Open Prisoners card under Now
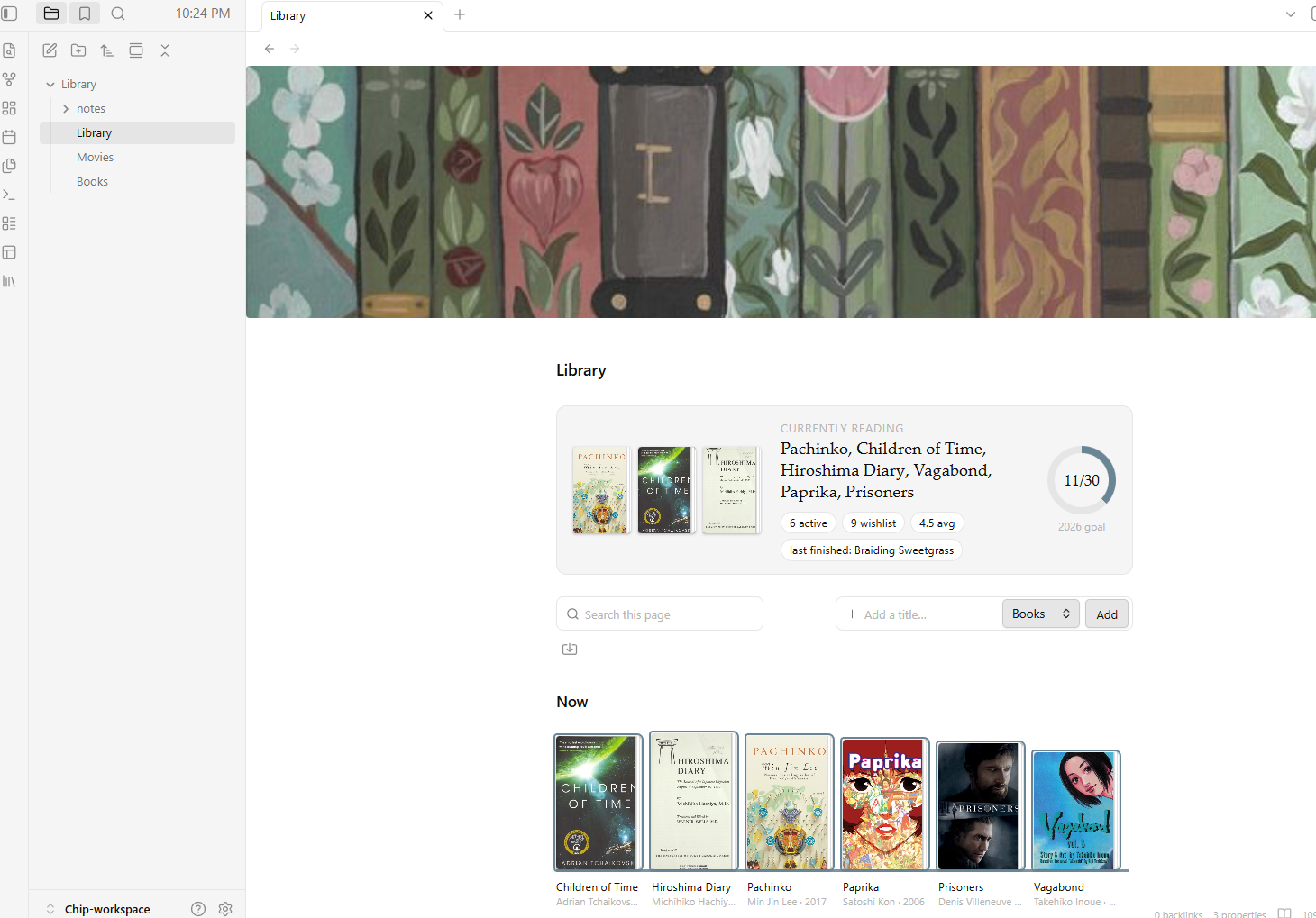This screenshot has width=1316, height=918. click(x=981, y=805)
